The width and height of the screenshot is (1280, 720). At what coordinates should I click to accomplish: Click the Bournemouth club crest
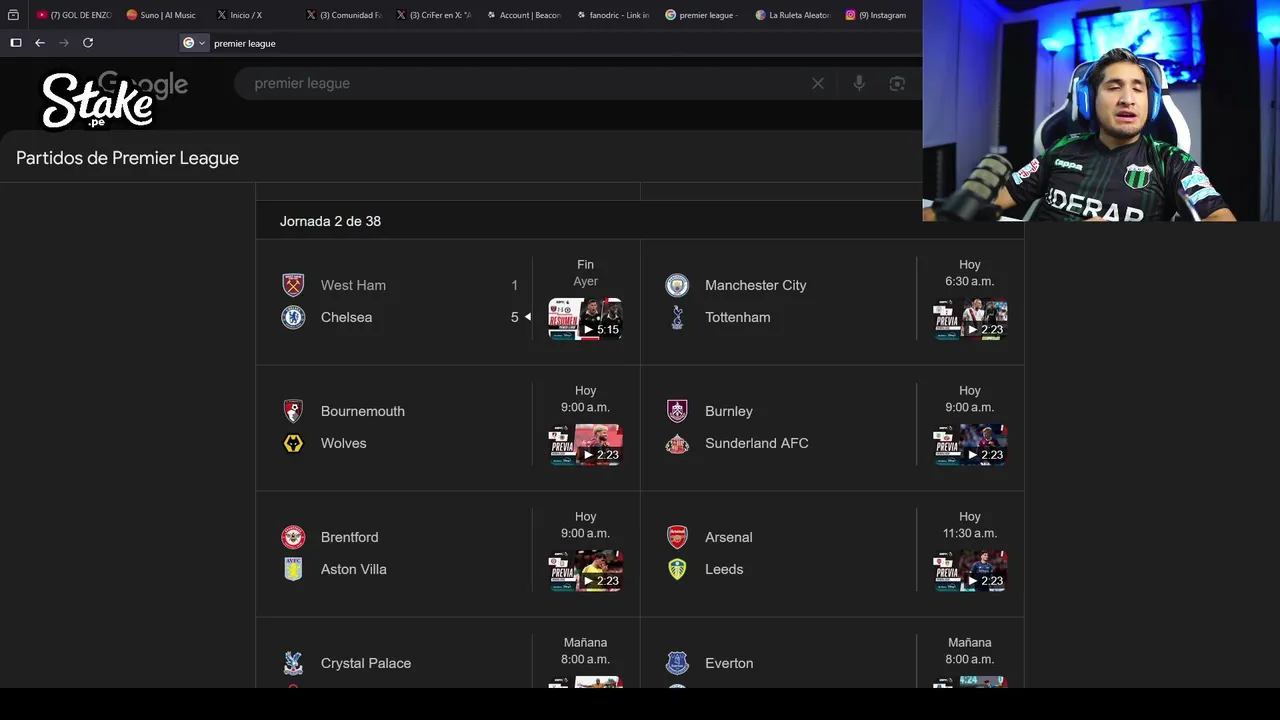(293, 411)
